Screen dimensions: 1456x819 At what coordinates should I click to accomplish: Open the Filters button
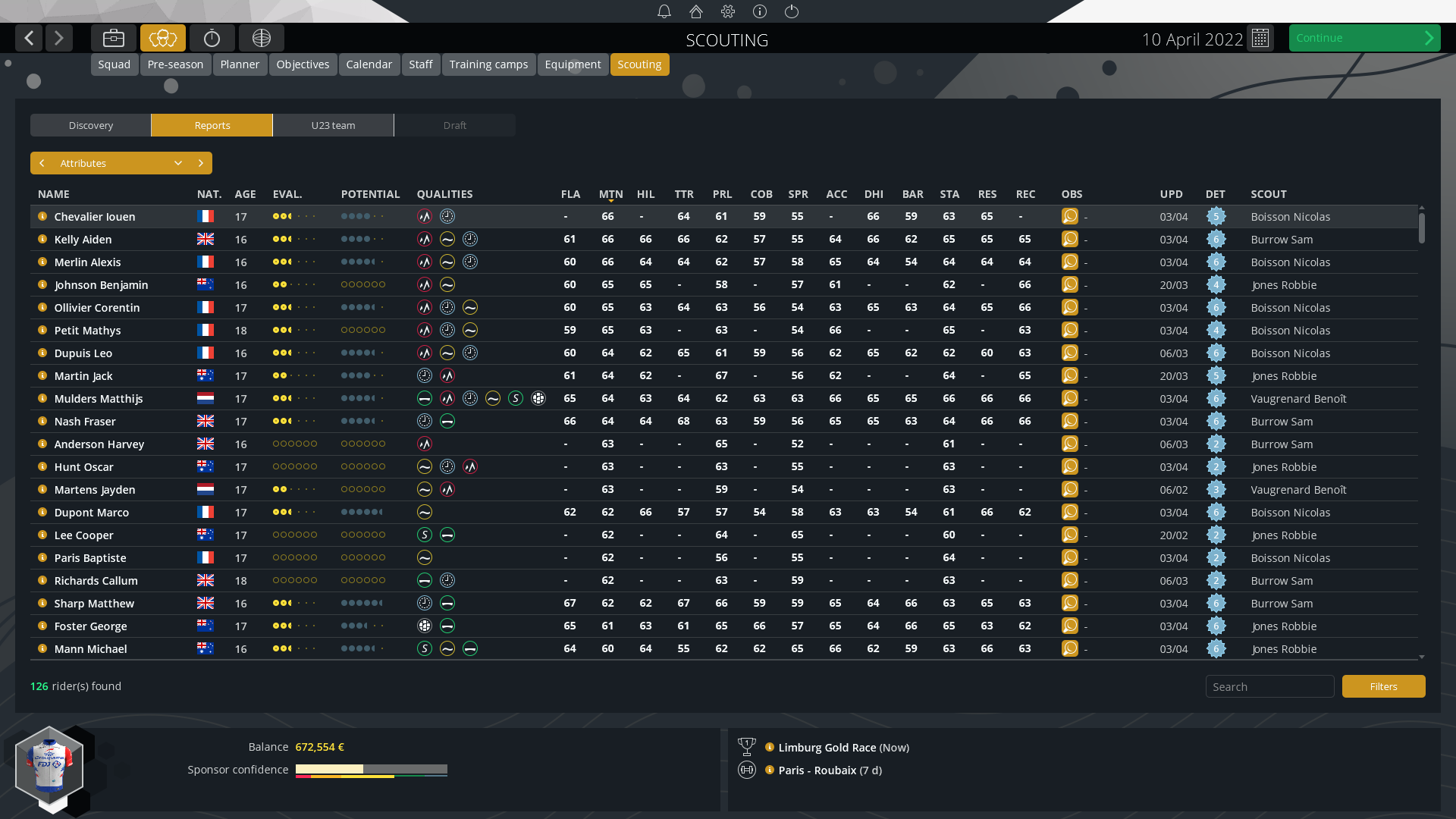pos(1383,686)
